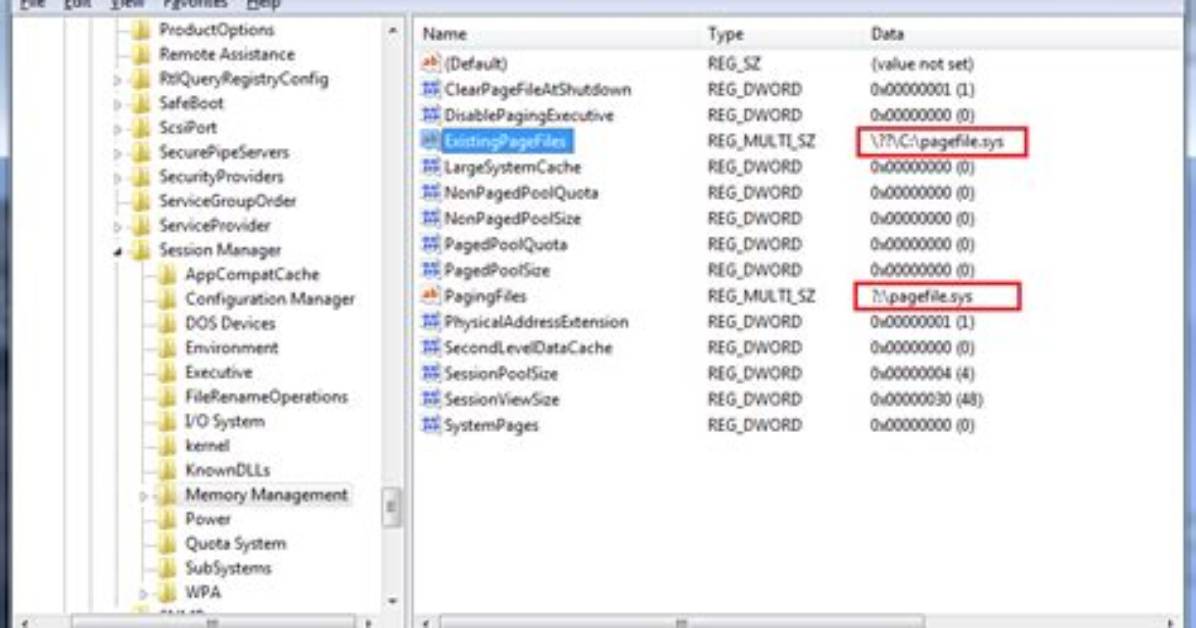
Task: Click the '(value not set)' data cell
Action: [921, 63]
